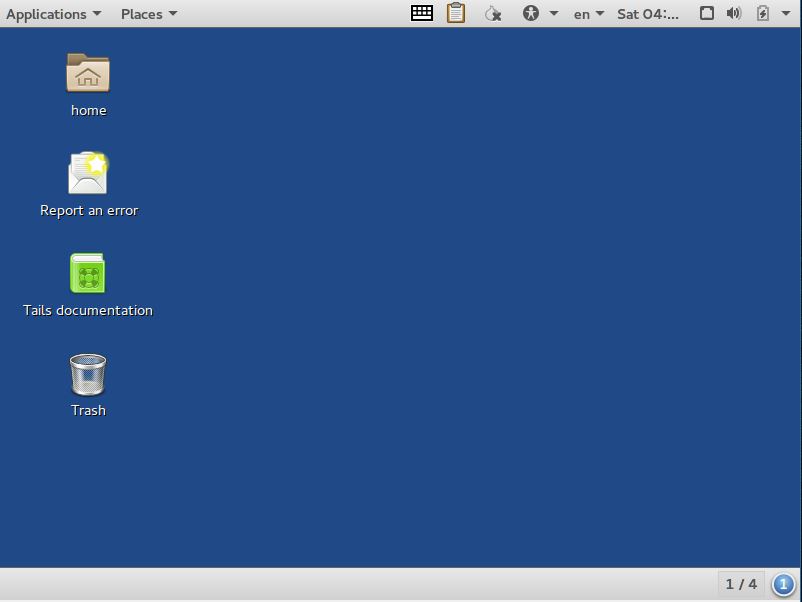The width and height of the screenshot is (802, 602).
Task: Click the home label text
Action: click(88, 110)
